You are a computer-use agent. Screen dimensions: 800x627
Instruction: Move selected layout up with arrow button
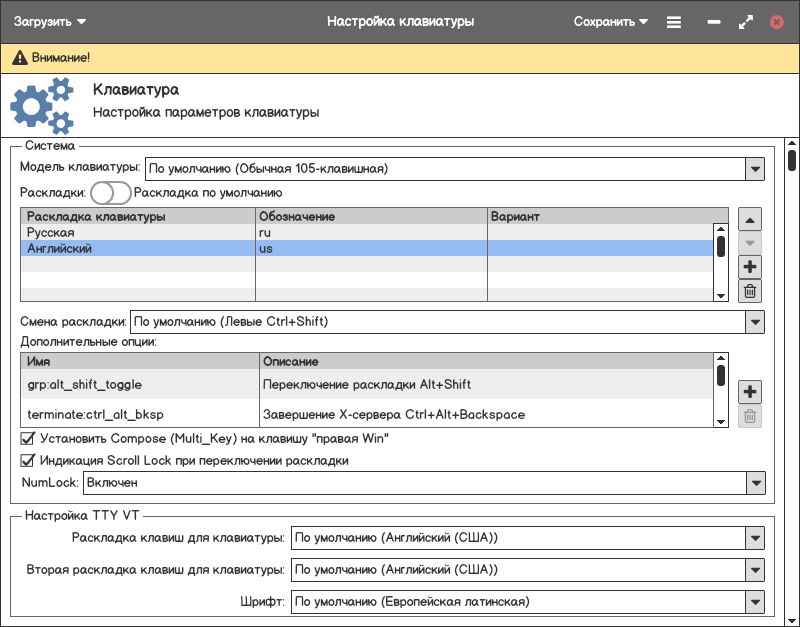click(750, 219)
